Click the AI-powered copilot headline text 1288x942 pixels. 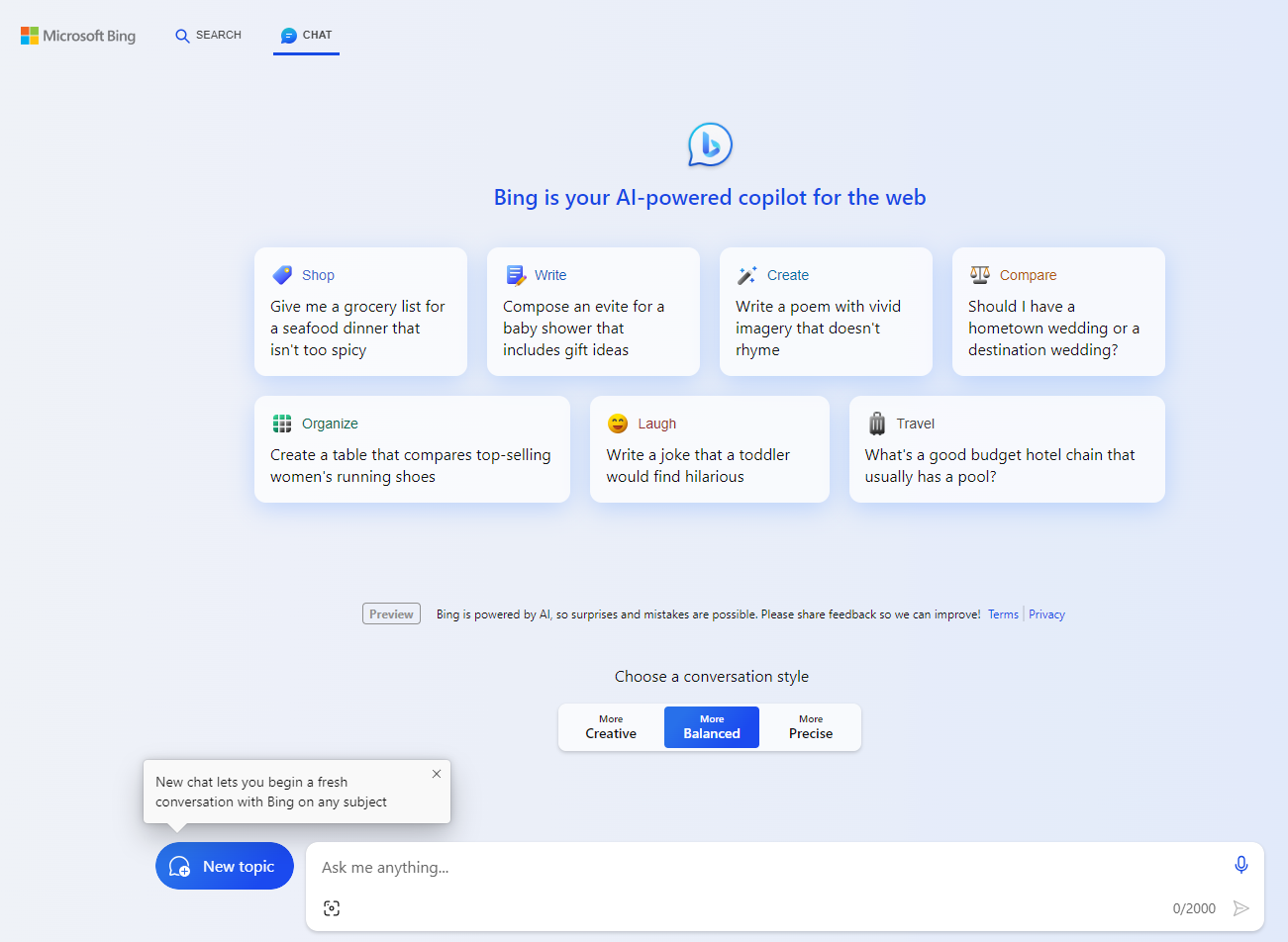[x=710, y=198]
